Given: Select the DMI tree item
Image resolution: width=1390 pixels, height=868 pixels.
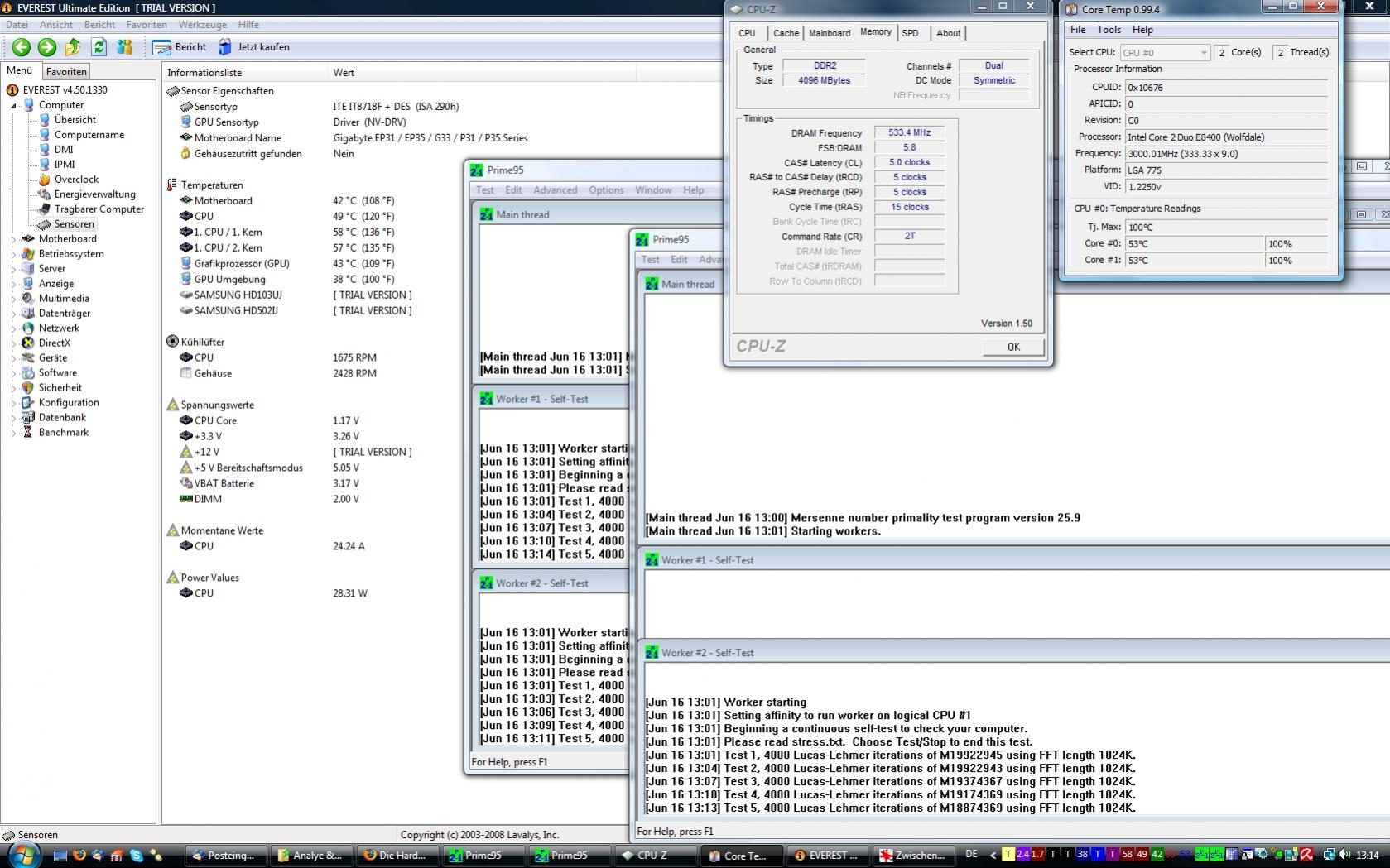Looking at the screenshot, I should pyautogui.click(x=64, y=150).
